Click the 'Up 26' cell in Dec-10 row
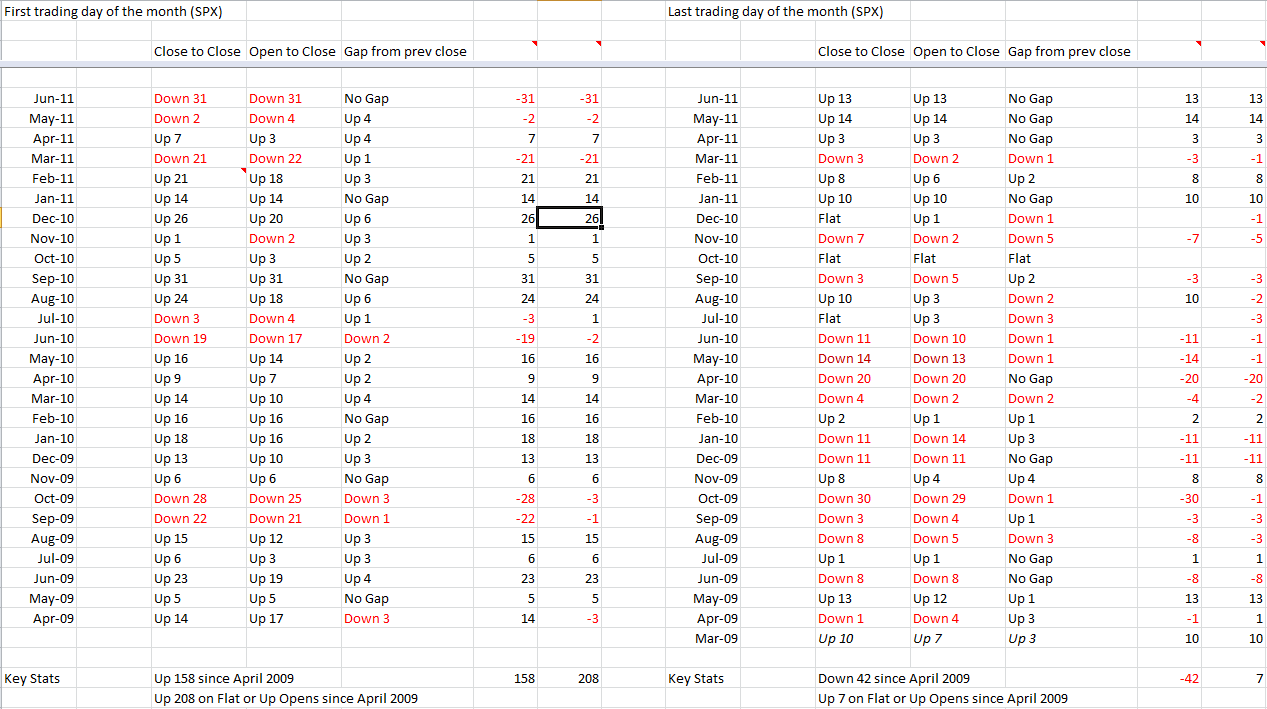Viewport: 1267px width, 709px height. click(171, 219)
